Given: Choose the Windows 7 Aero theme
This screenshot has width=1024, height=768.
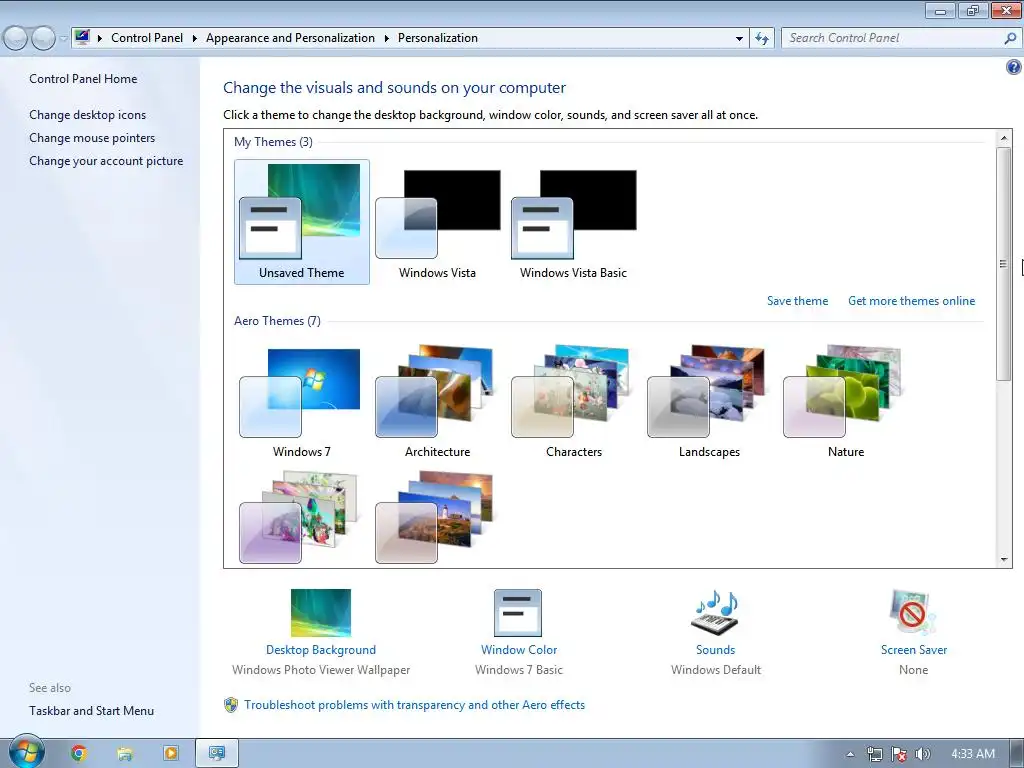Looking at the screenshot, I should 301,402.
